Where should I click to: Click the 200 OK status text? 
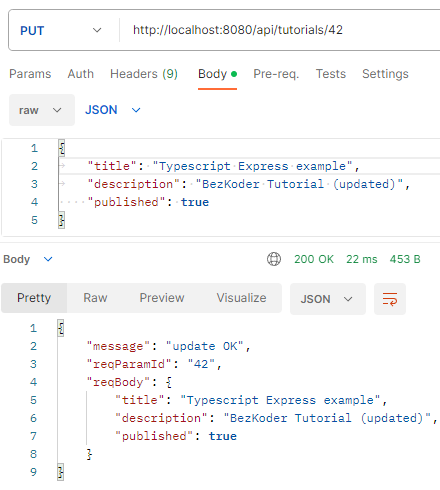click(x=314, y=259)
